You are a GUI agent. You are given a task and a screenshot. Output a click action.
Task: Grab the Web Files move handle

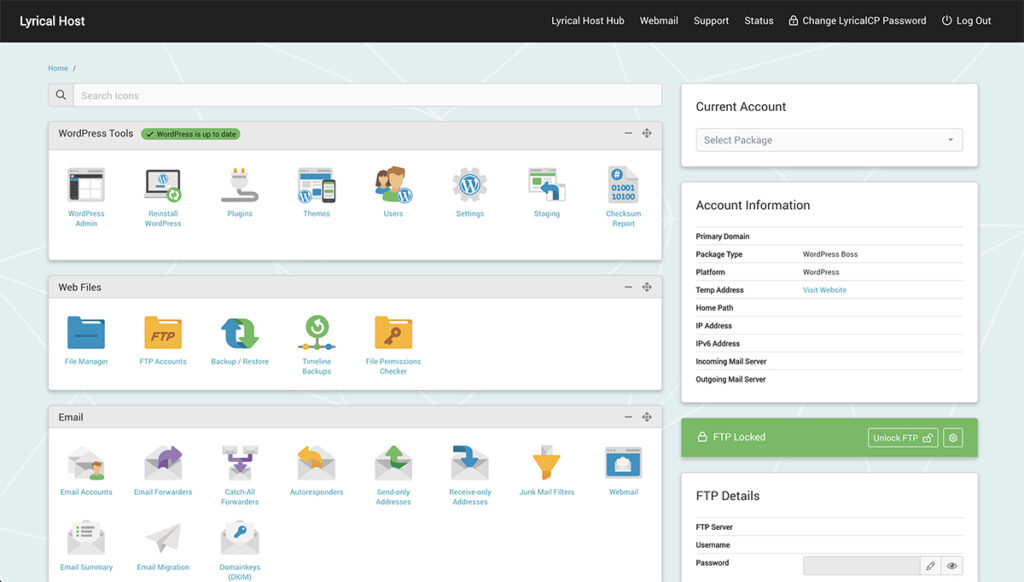tap(647, 287)
